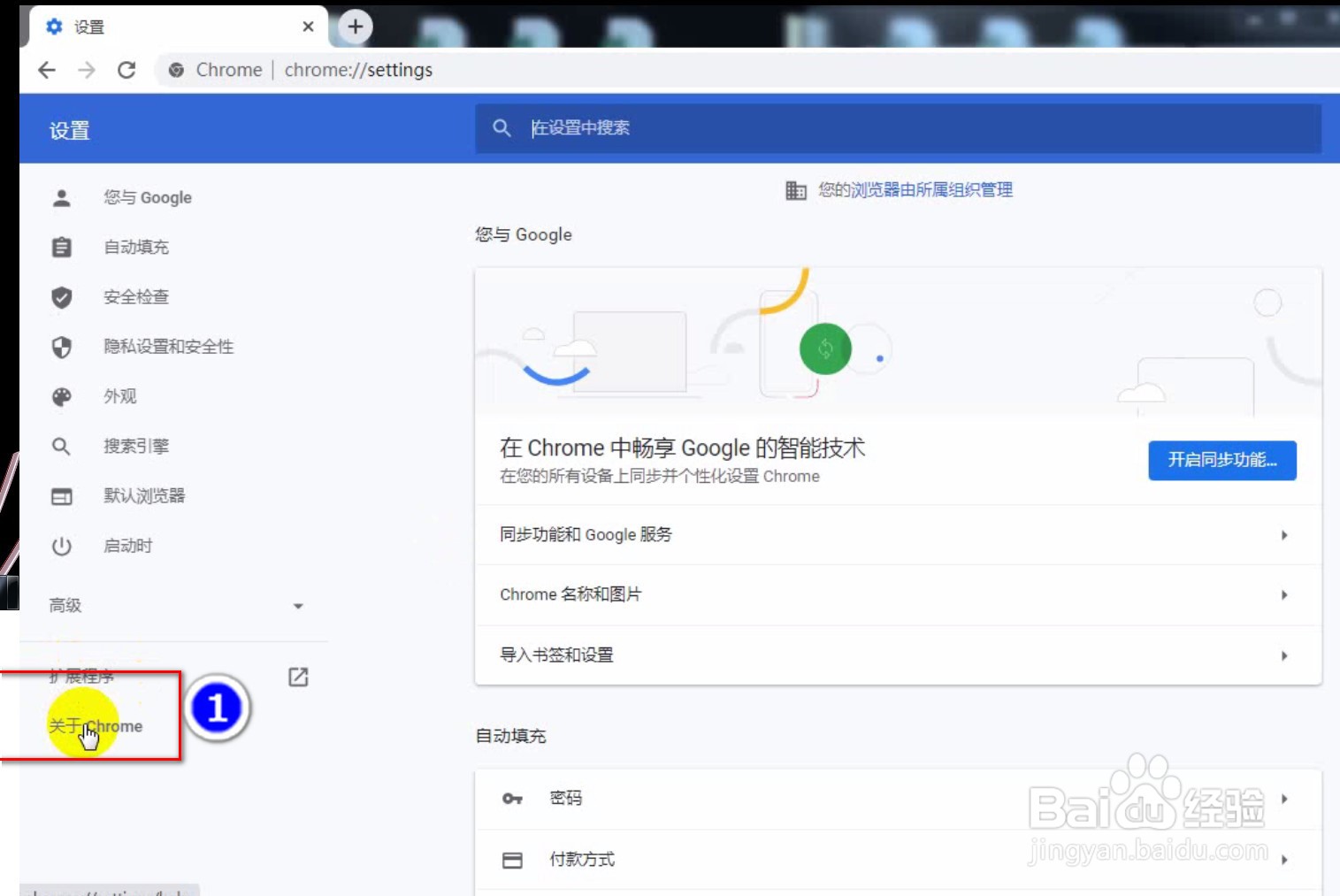Screen dimensions: 1340x896
Task: Reload the settings page
Action: pyautogui.click(x=126, y=70)
